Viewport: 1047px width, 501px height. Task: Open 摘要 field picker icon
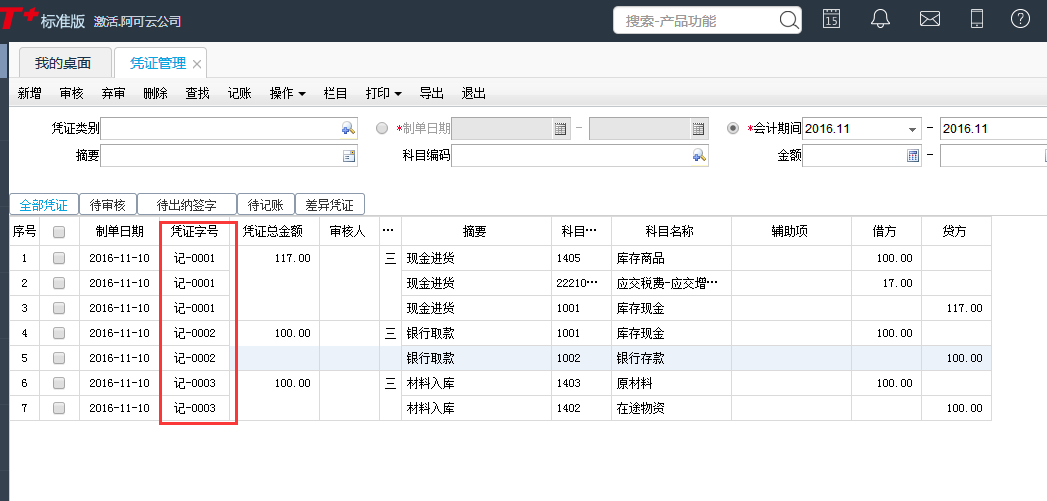pyautogui.click(x=349, y=156)
